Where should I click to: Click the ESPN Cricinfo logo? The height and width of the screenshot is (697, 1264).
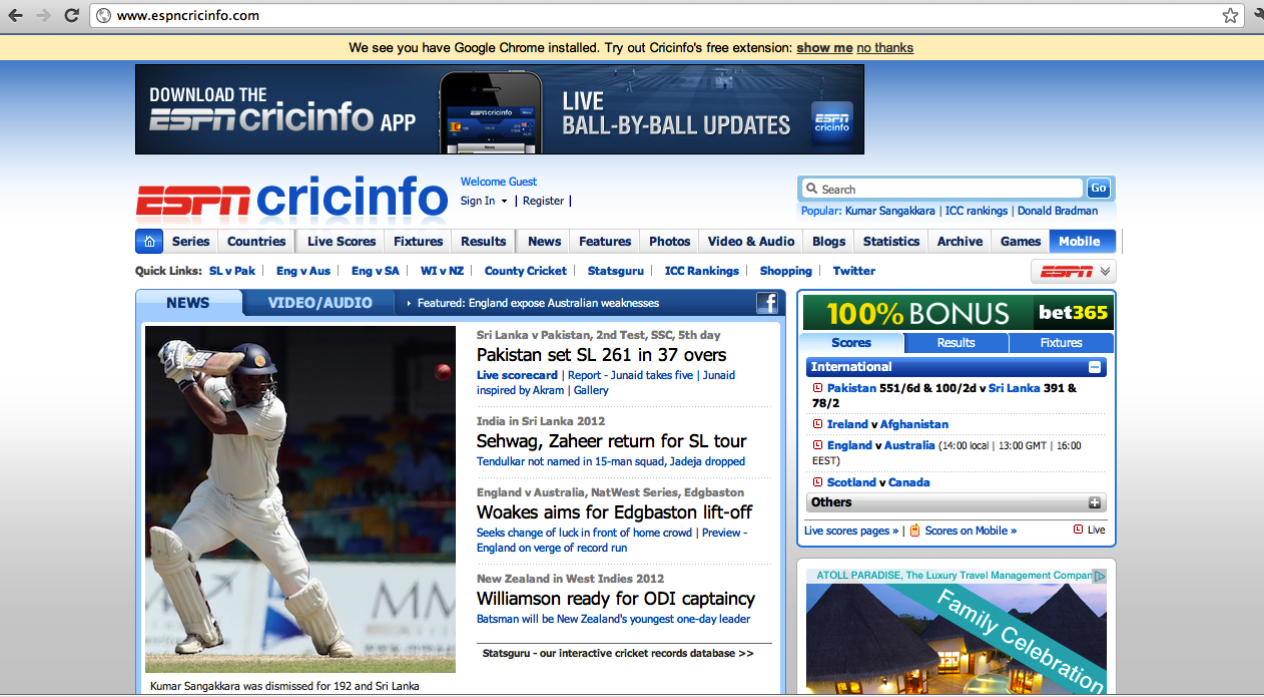(x=292, y=198)
